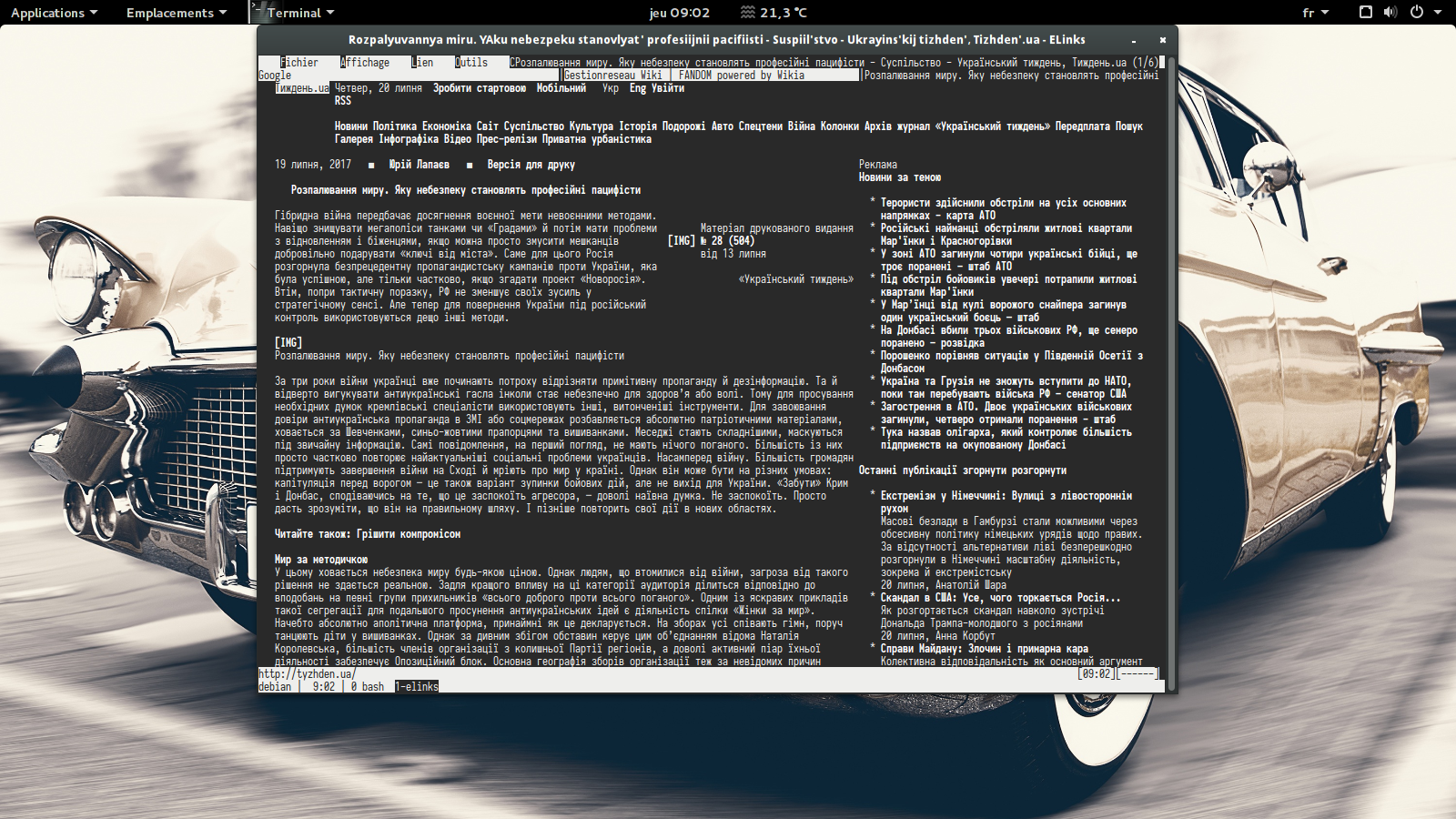
Task: Open Екстремізм у Німеччині article link
Action: [x=1006, y=502]
